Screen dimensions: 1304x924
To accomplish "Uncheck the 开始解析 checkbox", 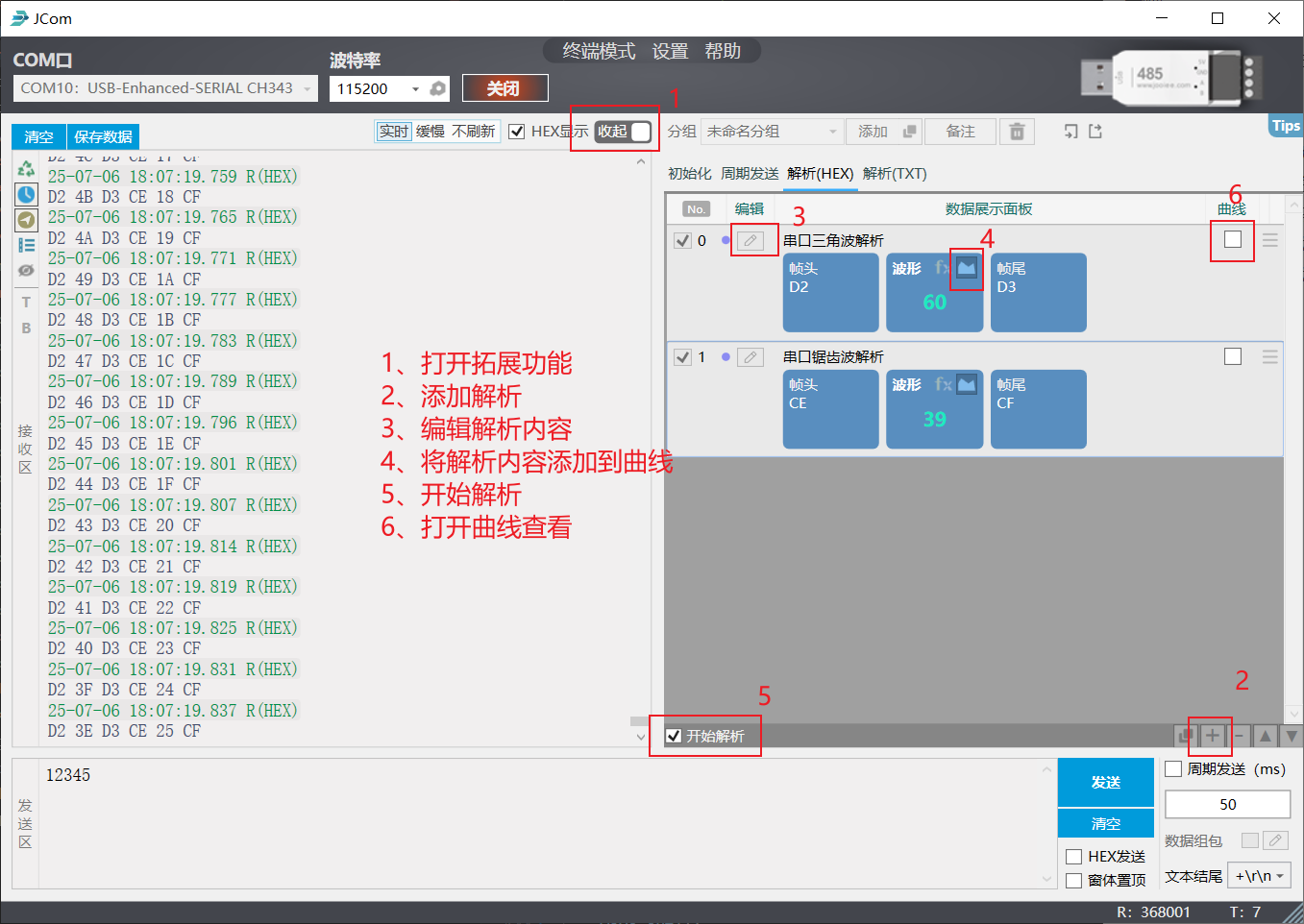I will [x=675, y=736].
